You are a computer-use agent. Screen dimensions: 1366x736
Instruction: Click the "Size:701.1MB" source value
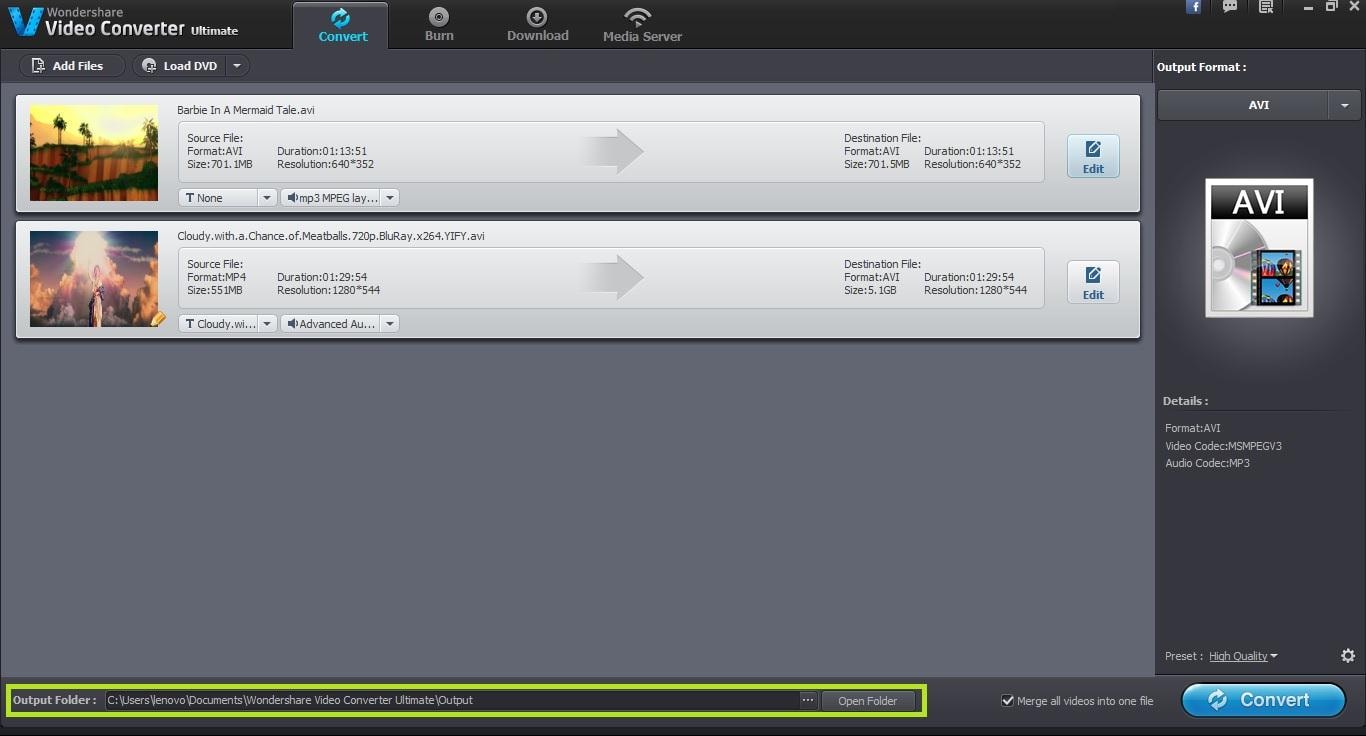(x=220, y=164)
